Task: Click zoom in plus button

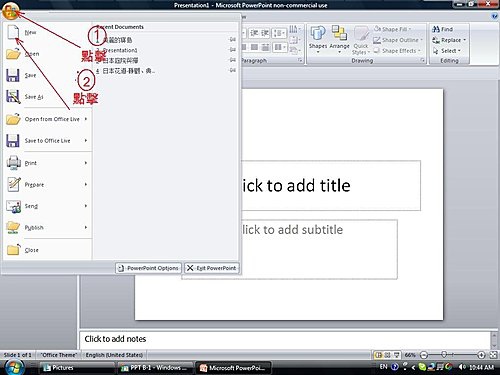Action: click(x=481, y=355)
